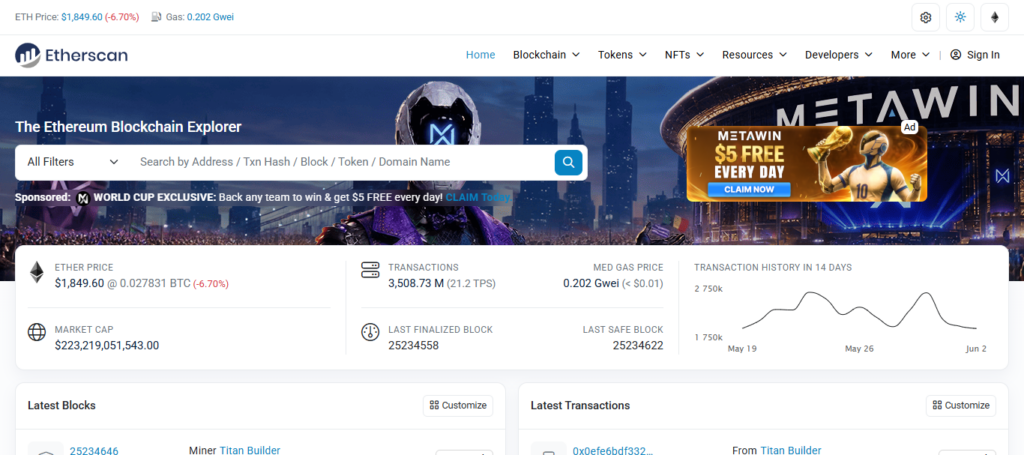The width and height of the screenshot is (1024, 455).
Task: Click the WORLD CUP EXCLUSIVE sponsored text
Action: [x=154, y=197]
